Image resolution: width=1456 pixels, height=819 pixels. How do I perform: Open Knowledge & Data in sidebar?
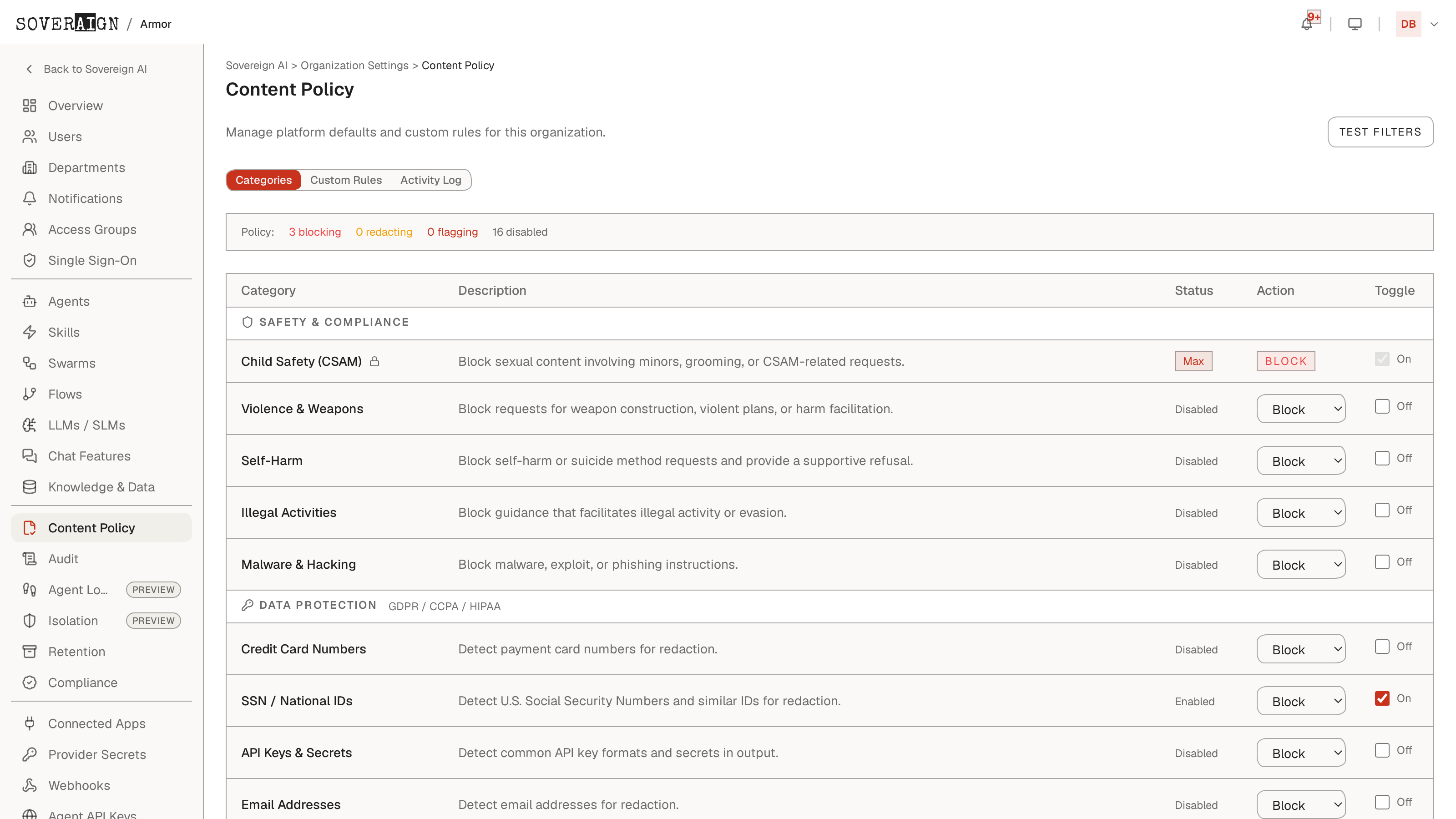(101, 487)
